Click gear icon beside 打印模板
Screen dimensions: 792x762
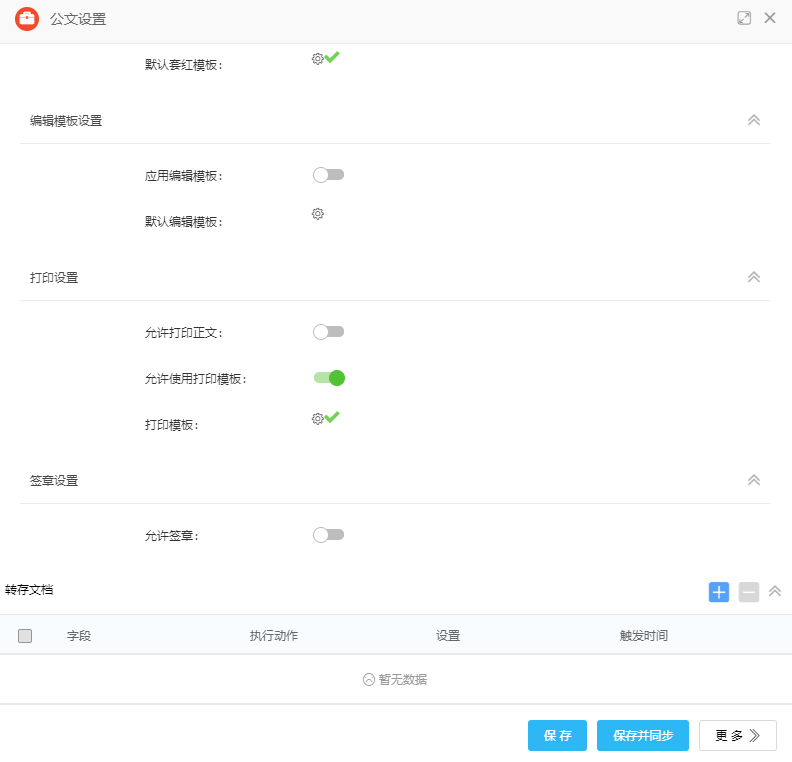[317, 419]
